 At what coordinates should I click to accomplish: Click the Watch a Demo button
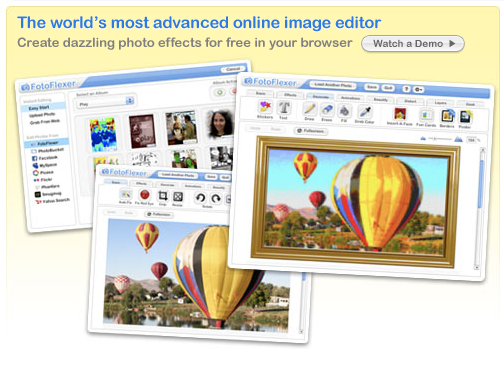tap(413, 44)
